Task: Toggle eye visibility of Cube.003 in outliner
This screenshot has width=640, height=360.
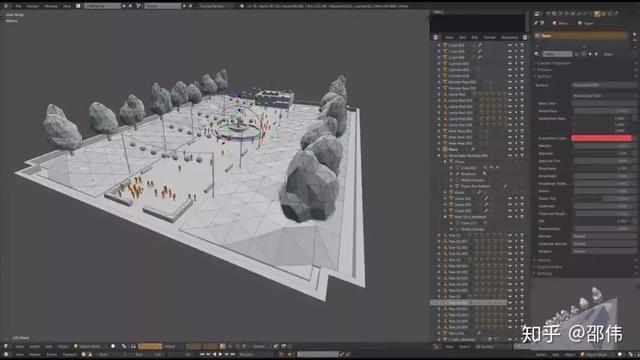Action: (x=510, y=45)
